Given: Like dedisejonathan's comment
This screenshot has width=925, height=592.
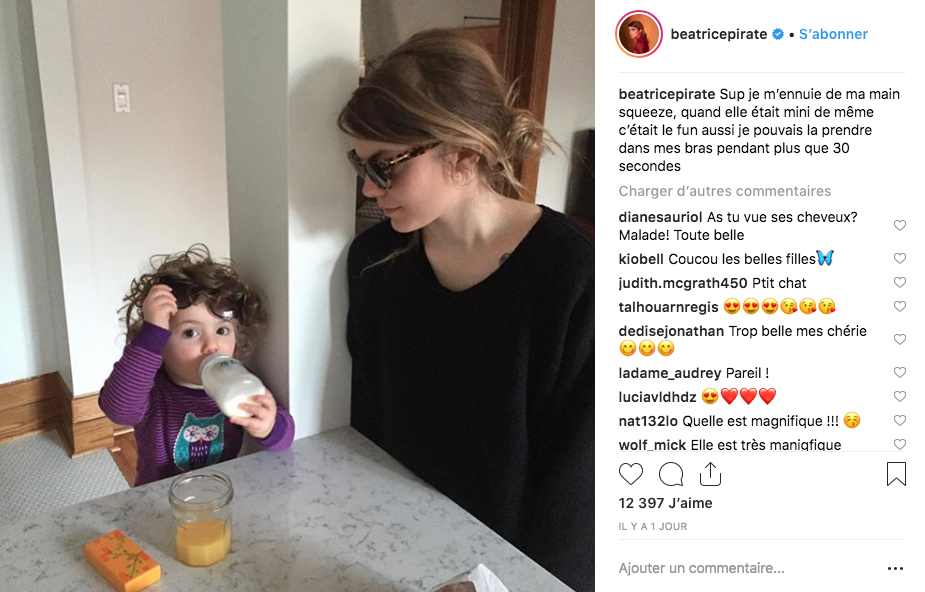Looking at the screenshot, I should tap(900, 340).
